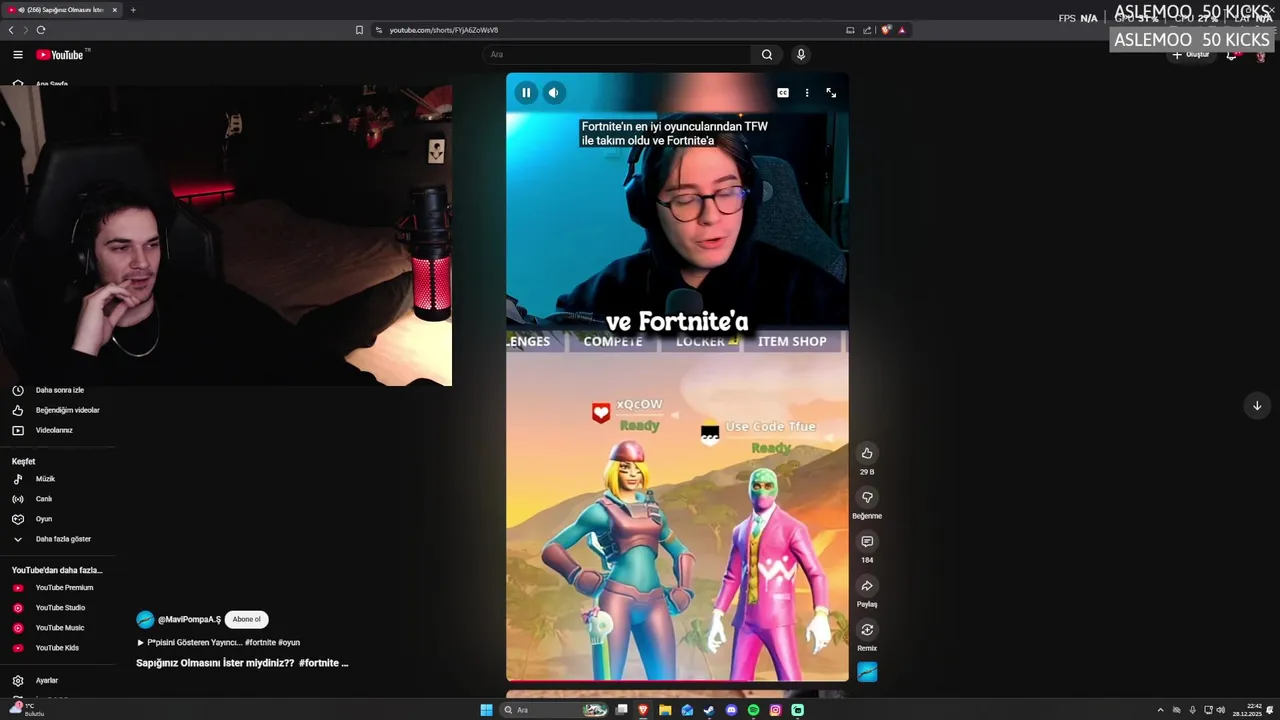Screen dimensions: 1280x720
Task: Open Brave Rewards triangle icon
Action: (x=902, y=30)
